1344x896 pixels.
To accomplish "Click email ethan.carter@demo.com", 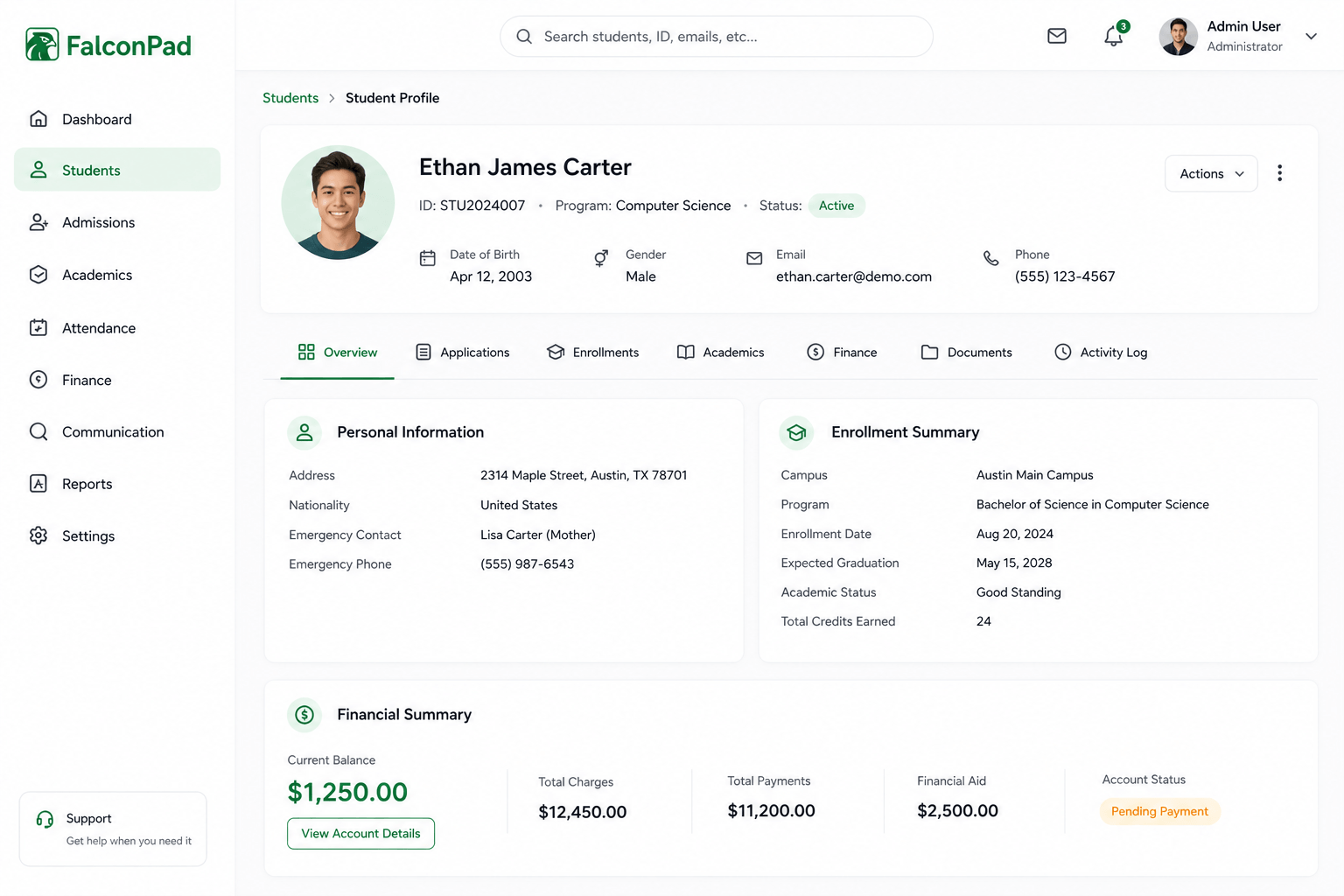I will tap(854, 276).
